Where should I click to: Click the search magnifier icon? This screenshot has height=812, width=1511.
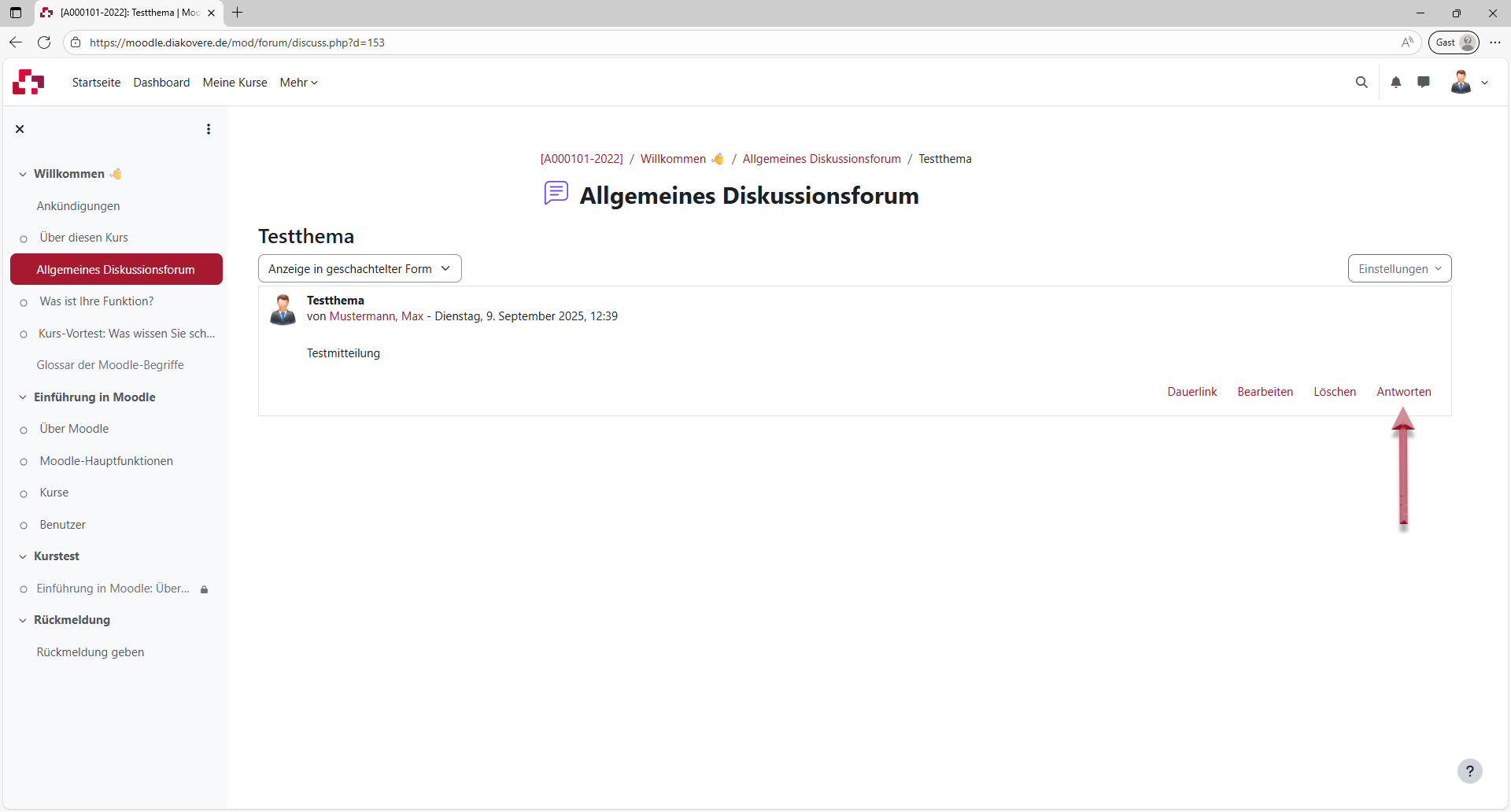tap(1362, 82)
